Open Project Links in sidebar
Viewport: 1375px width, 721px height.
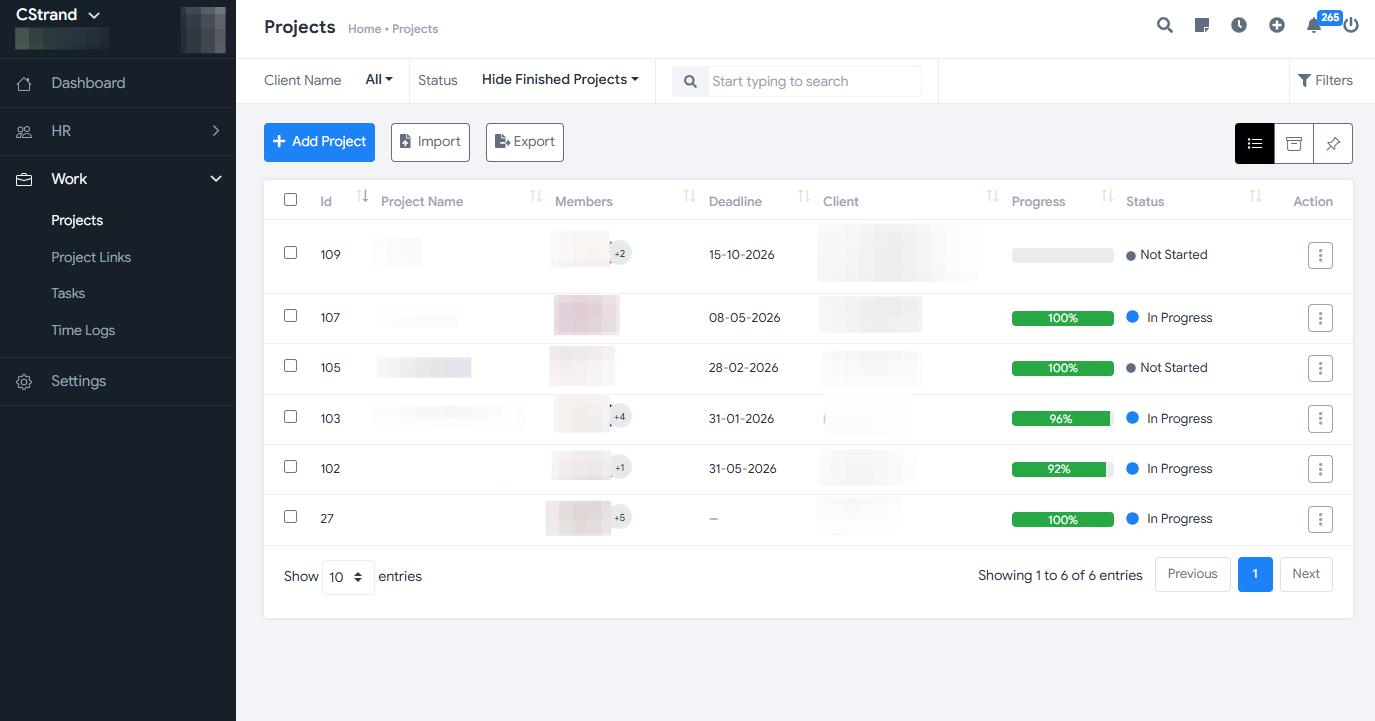point(91,257)
